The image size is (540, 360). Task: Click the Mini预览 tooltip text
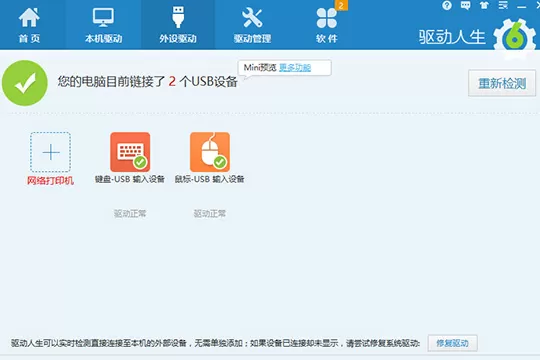pyautogui.click(x=260, y=68)
